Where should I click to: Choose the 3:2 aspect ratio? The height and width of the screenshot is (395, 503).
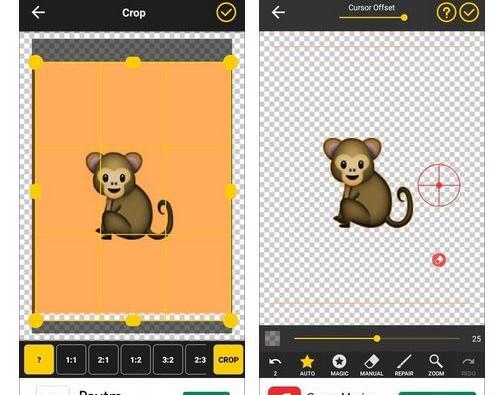point(168,360)
